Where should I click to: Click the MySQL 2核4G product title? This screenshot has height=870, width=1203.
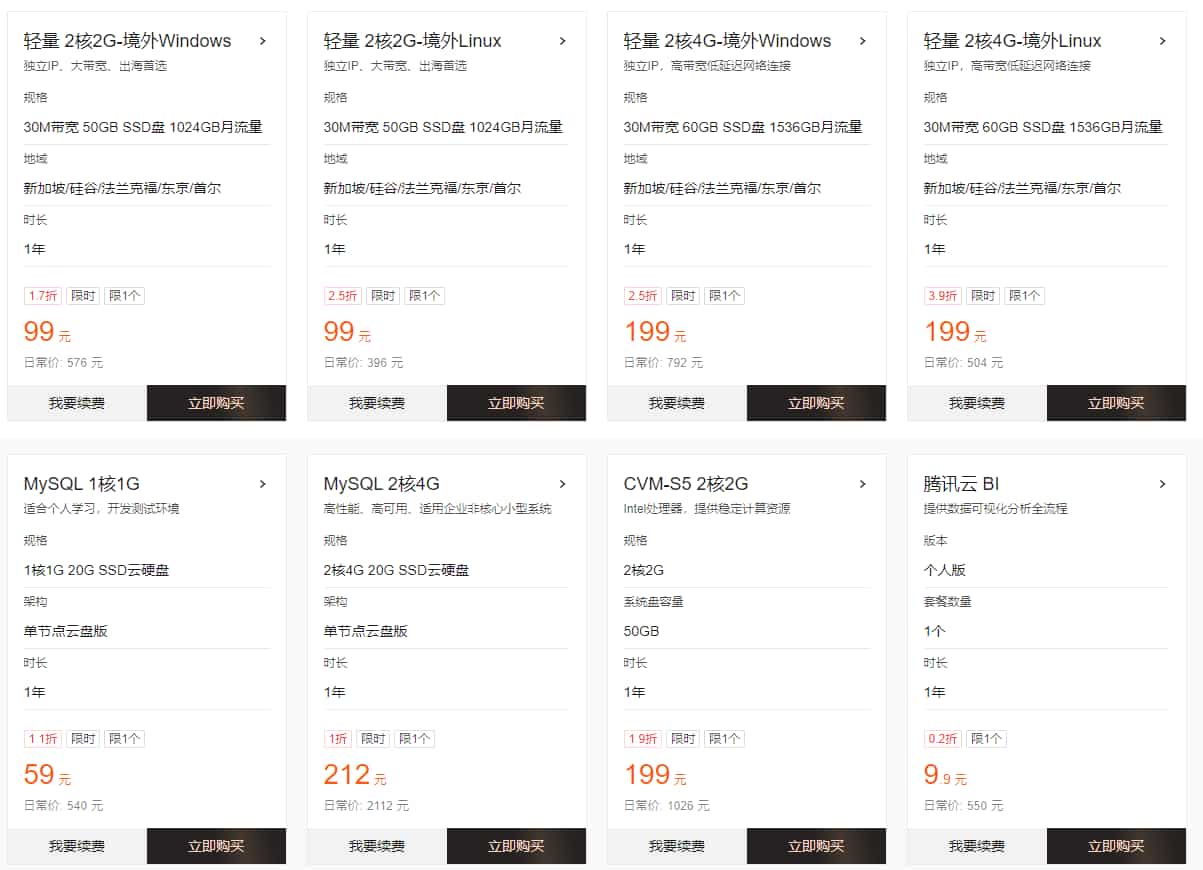click(381, 484)
